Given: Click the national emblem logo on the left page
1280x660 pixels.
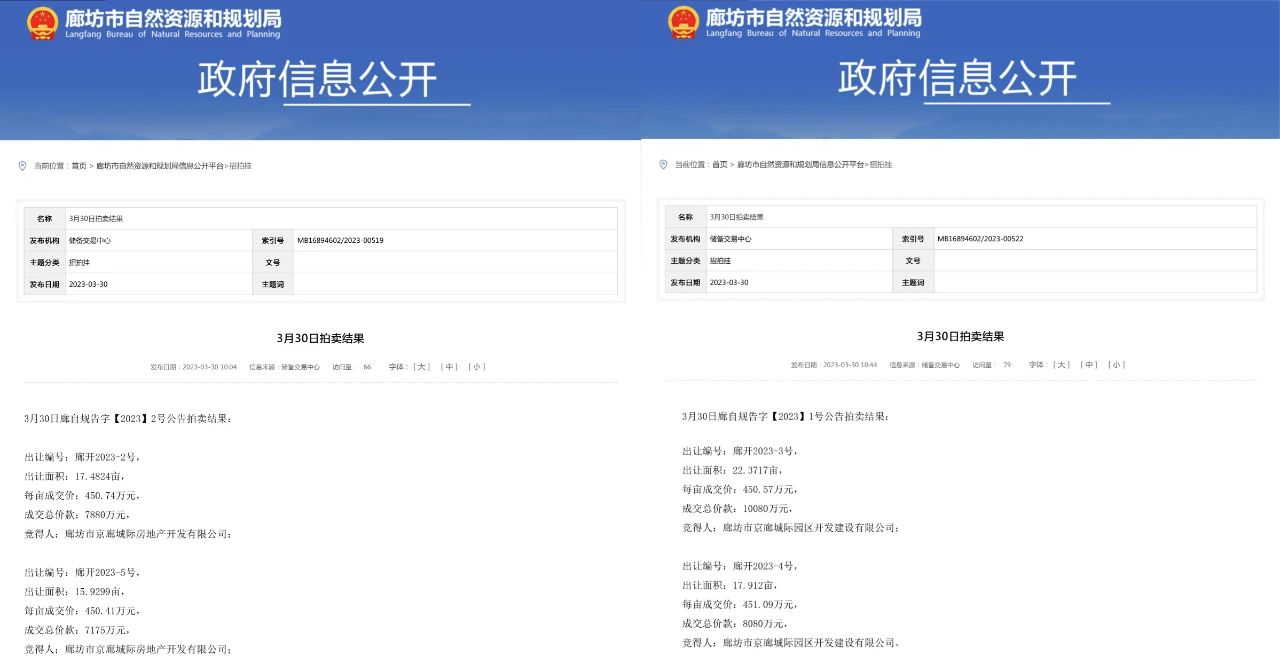Looking at the screenshot, I should coord(43,23).
